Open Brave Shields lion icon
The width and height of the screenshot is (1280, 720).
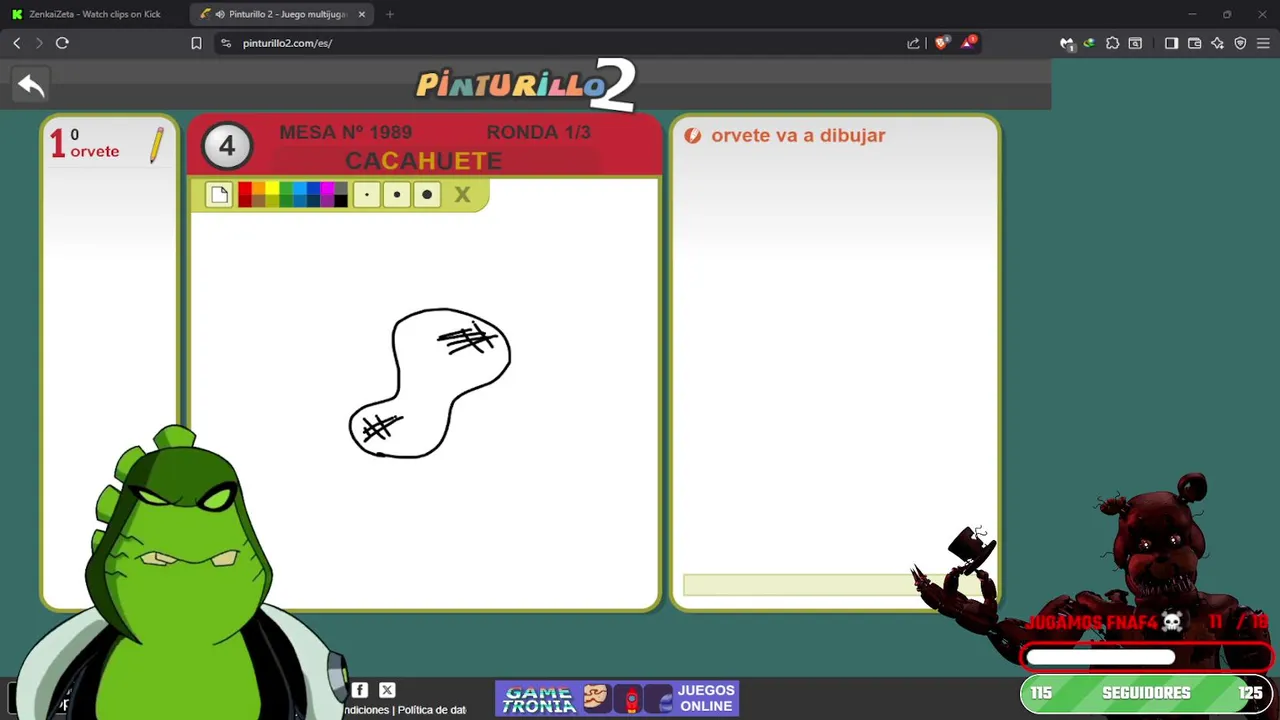(941, 43)
